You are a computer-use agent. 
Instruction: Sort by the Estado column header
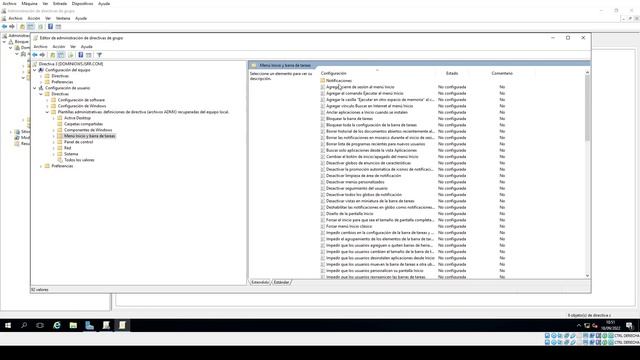(452, 73)
